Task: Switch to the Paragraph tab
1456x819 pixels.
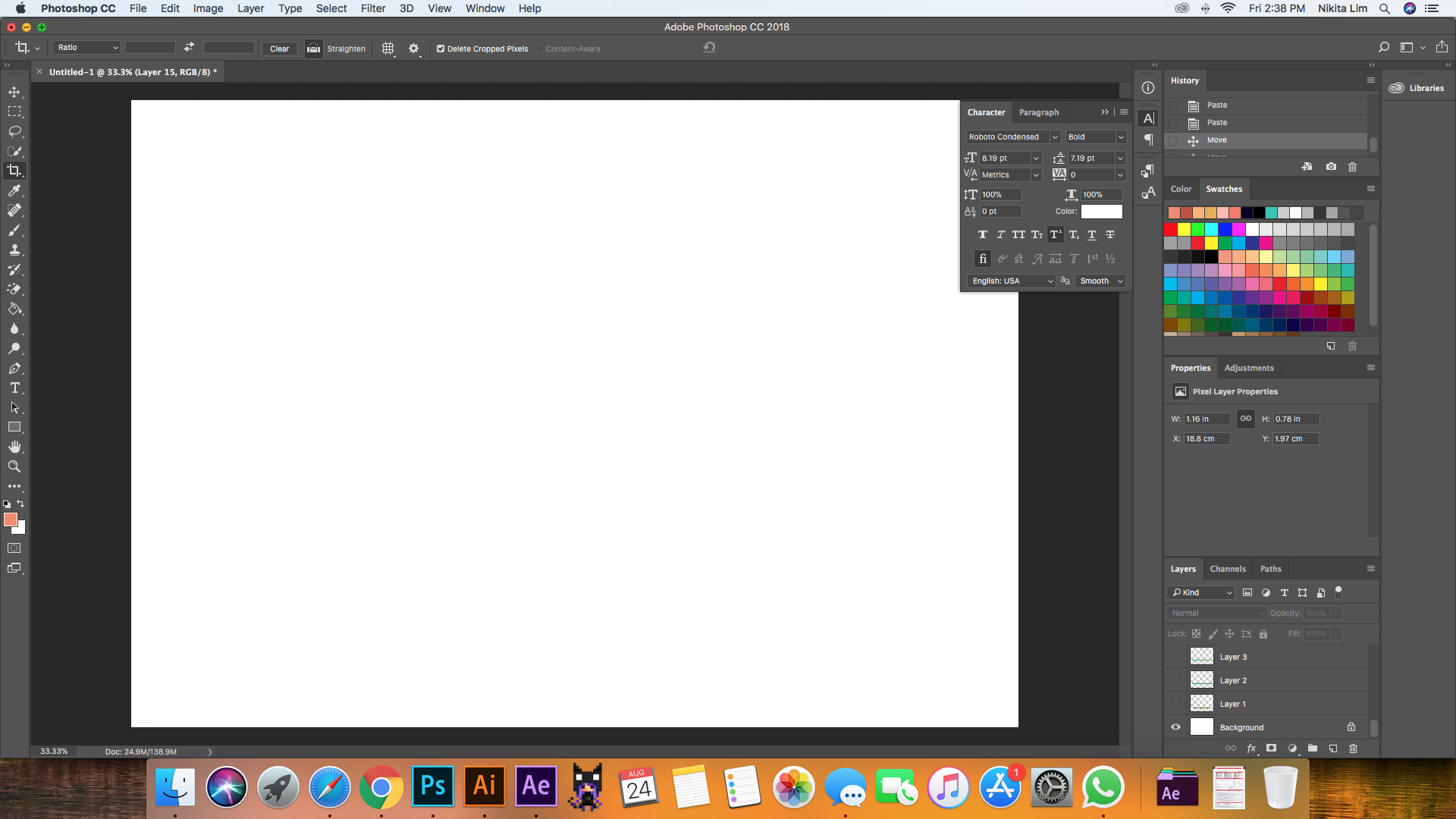Action: [1038, 112]
